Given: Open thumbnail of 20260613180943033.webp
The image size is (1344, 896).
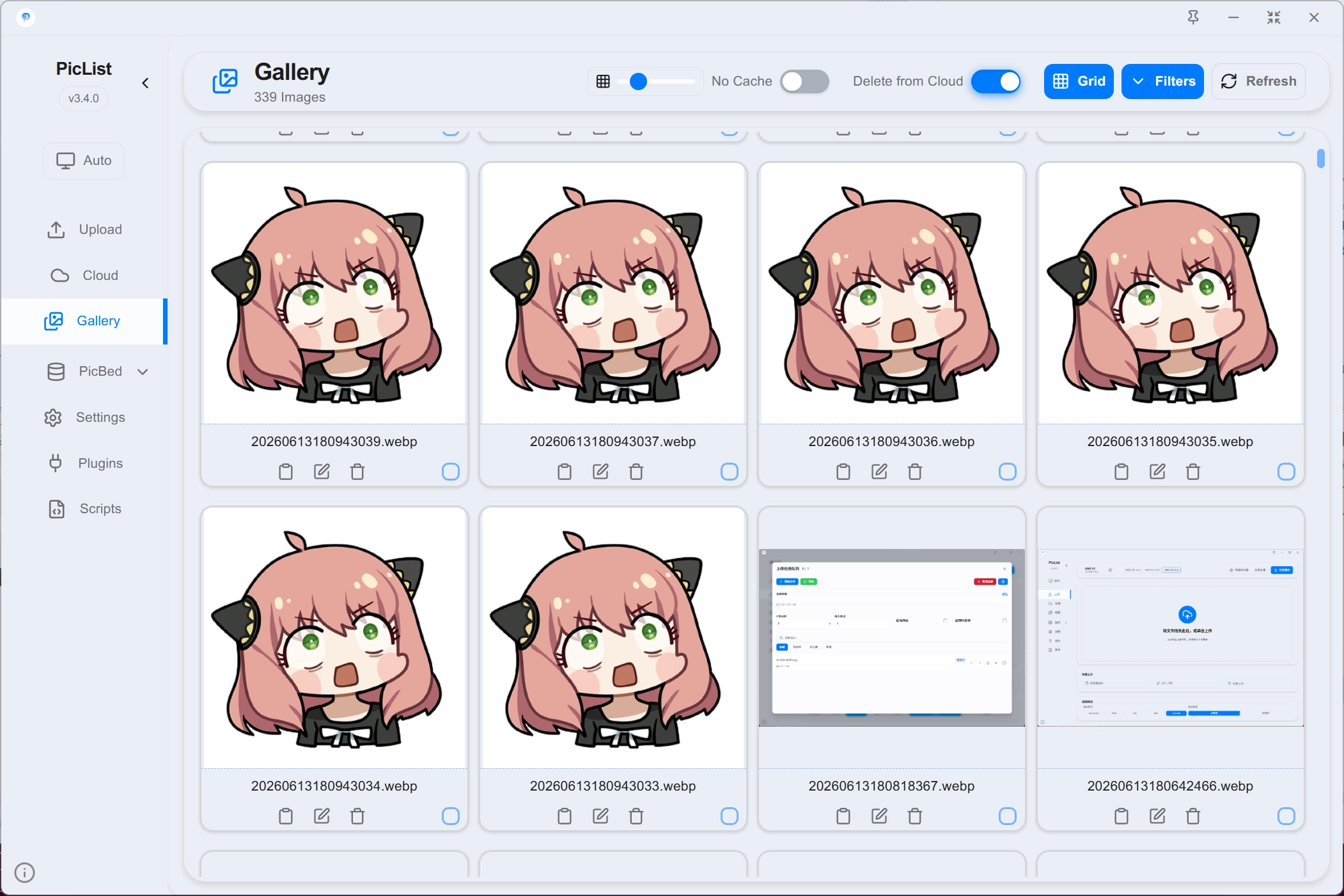Looking at the screenshot, I should (613, 638).
